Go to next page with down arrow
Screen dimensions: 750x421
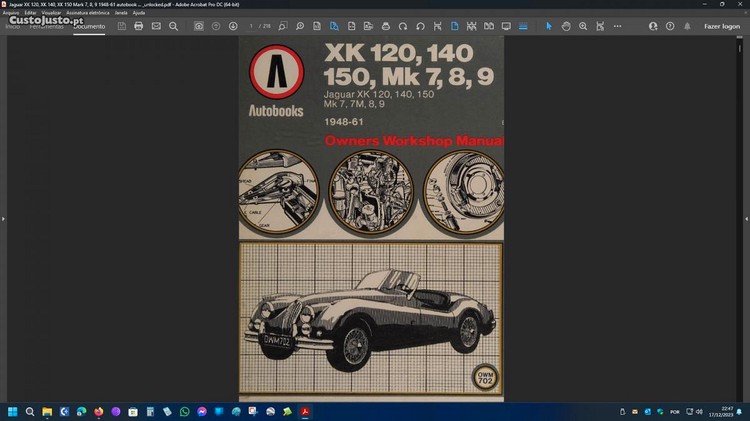(x=233, y=26)
